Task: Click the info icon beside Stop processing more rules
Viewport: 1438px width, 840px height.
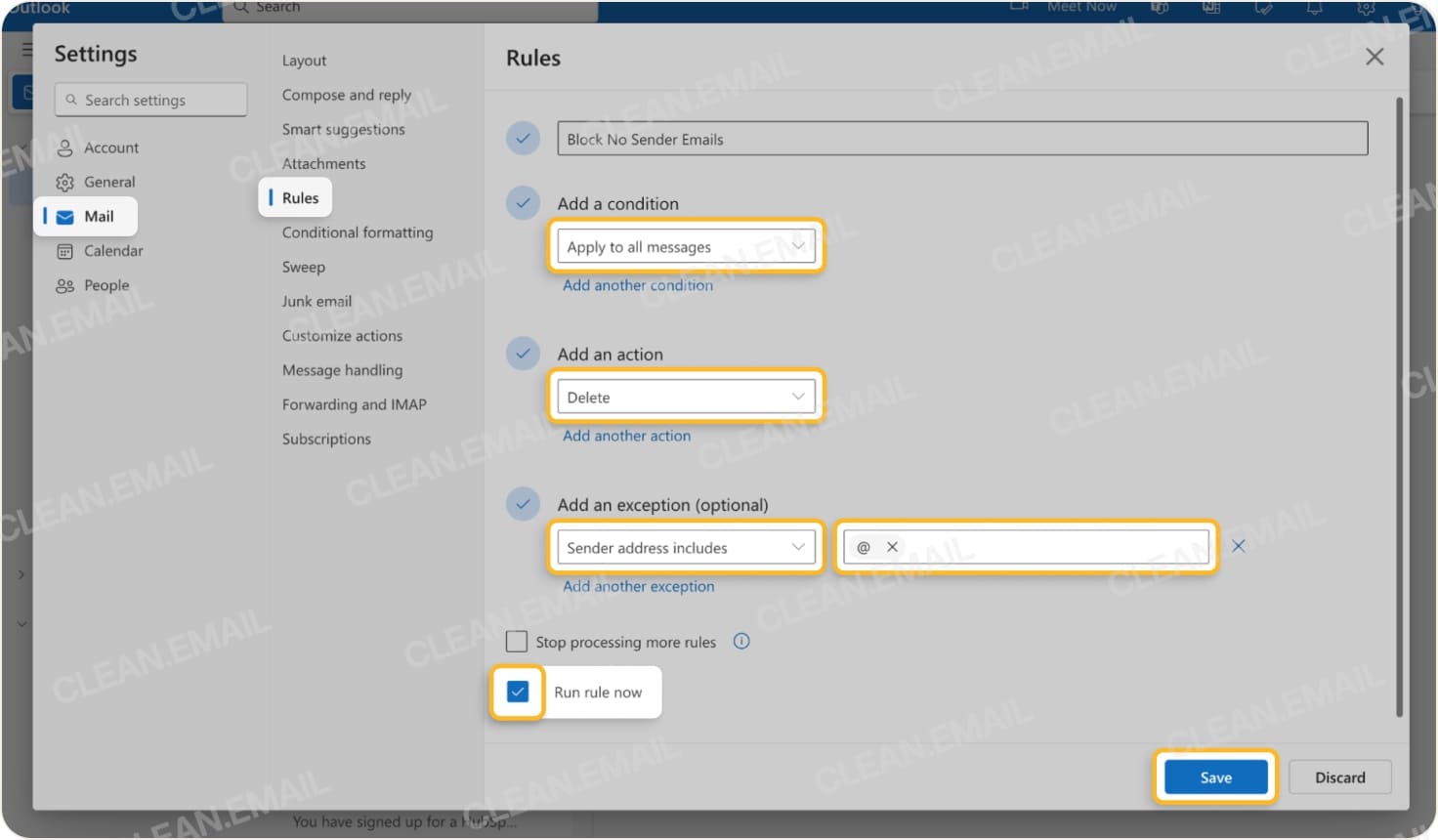Action: [740, 641]
